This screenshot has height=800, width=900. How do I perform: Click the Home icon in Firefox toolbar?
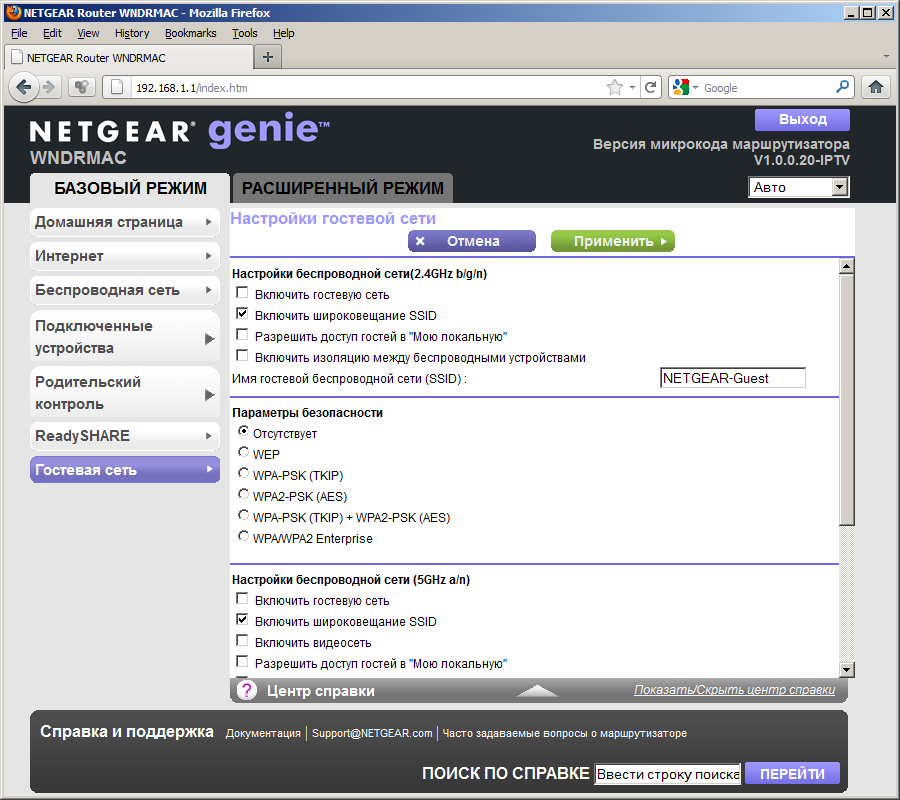(875, 87)
